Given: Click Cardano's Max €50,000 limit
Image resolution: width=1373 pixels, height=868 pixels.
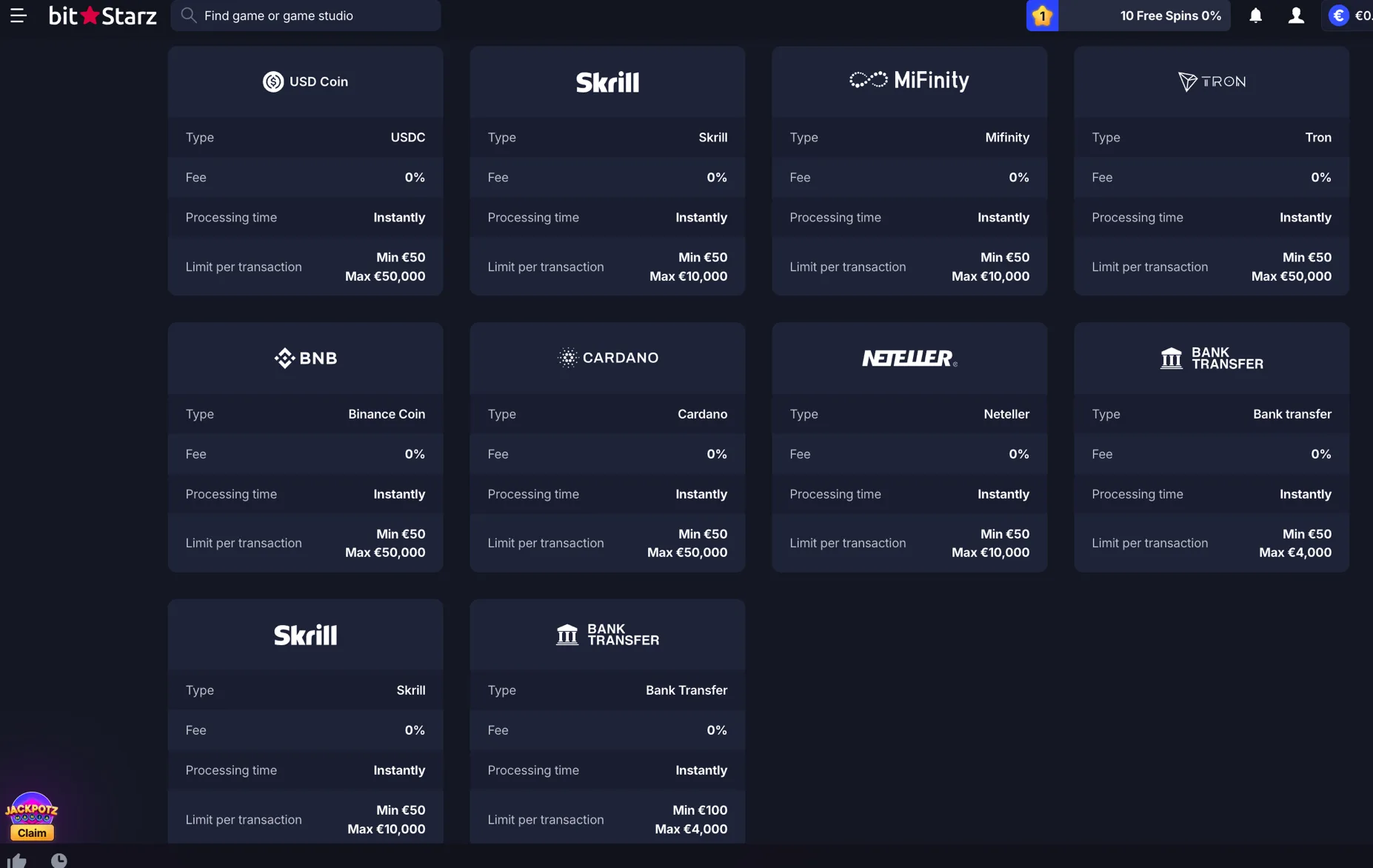Looking at the screenshot, I should (x=687, y=552).
